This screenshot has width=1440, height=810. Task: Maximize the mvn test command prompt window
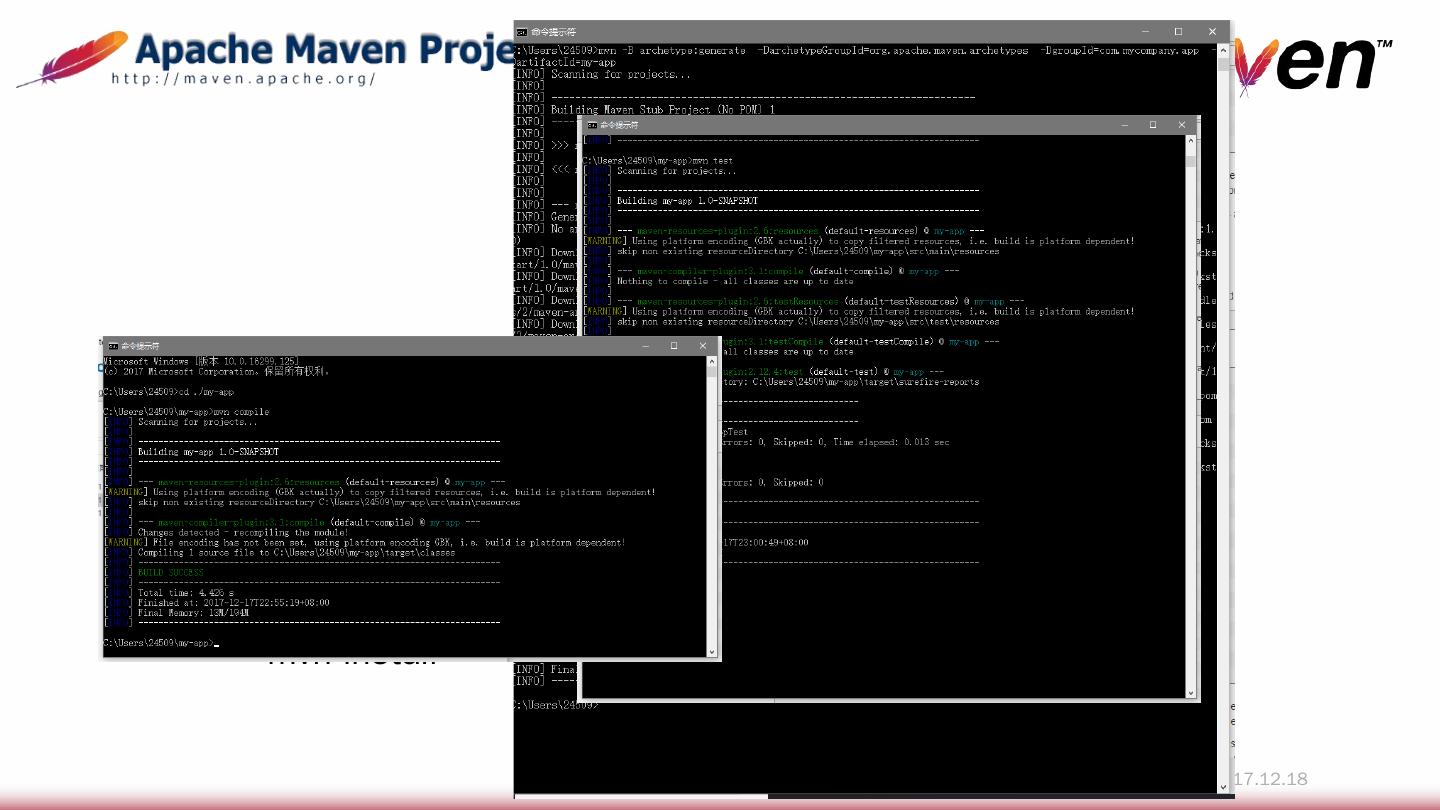(x=1153, y=125)
